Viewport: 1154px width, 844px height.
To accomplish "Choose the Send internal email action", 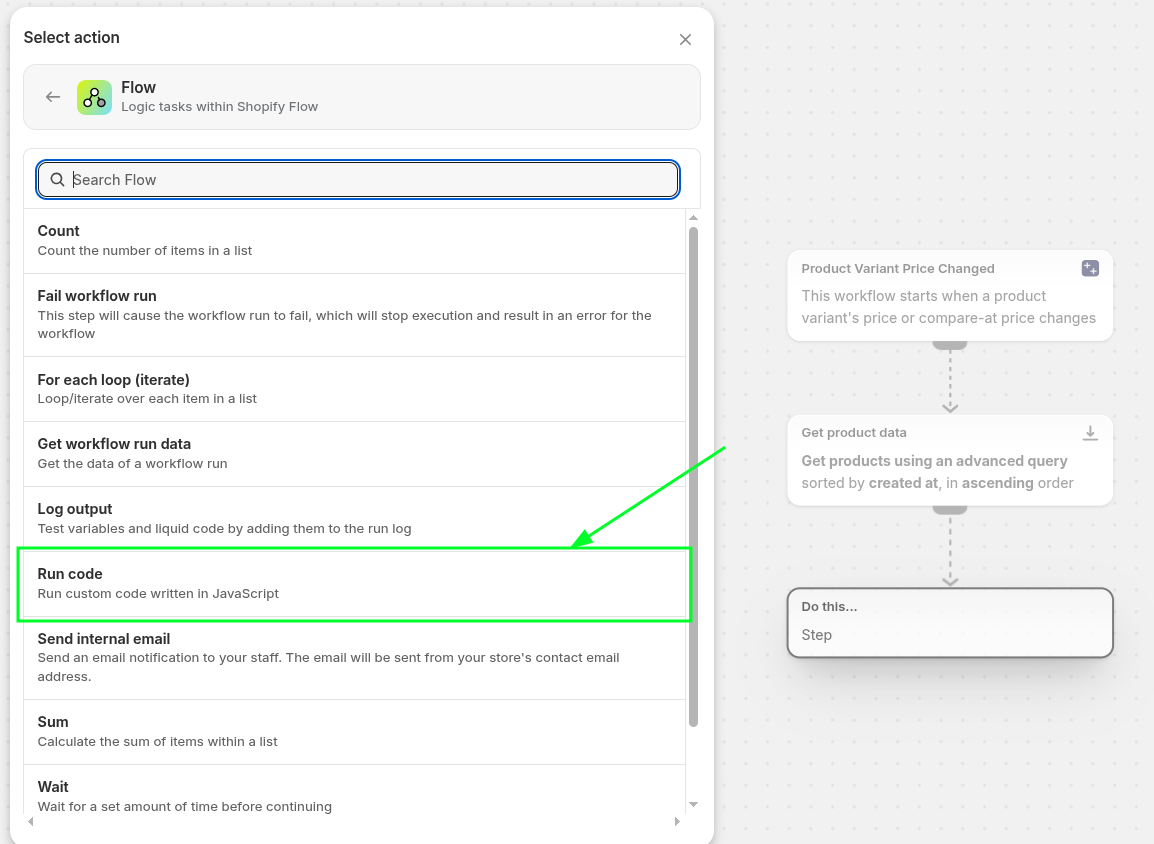I will (354, 656).
